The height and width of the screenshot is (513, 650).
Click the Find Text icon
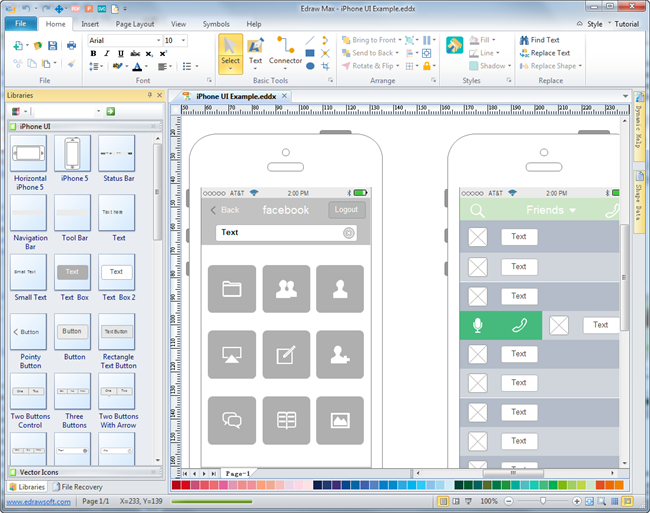(523, 40)
